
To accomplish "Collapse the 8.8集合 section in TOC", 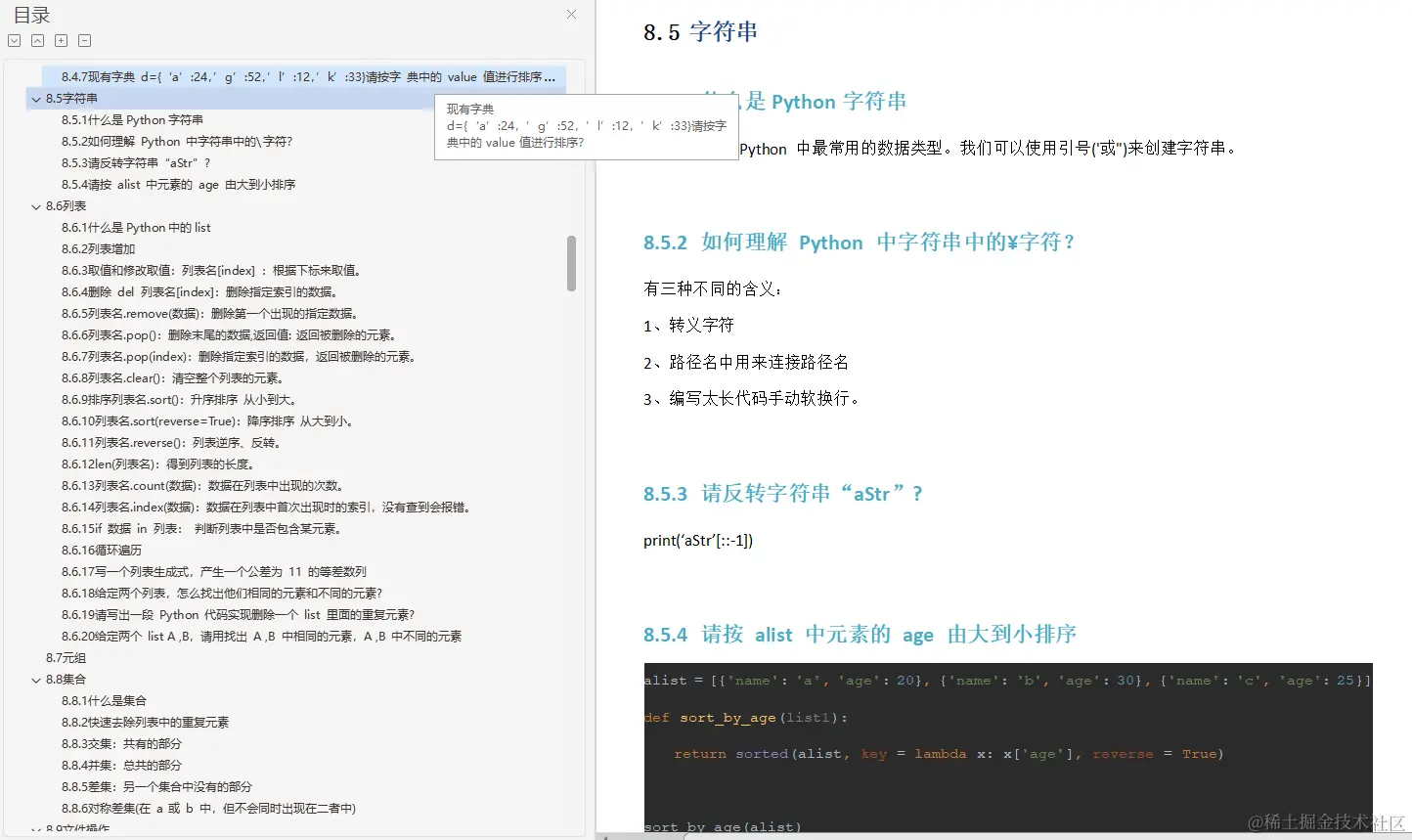I will pyautogui.click(x=35, y=679).
